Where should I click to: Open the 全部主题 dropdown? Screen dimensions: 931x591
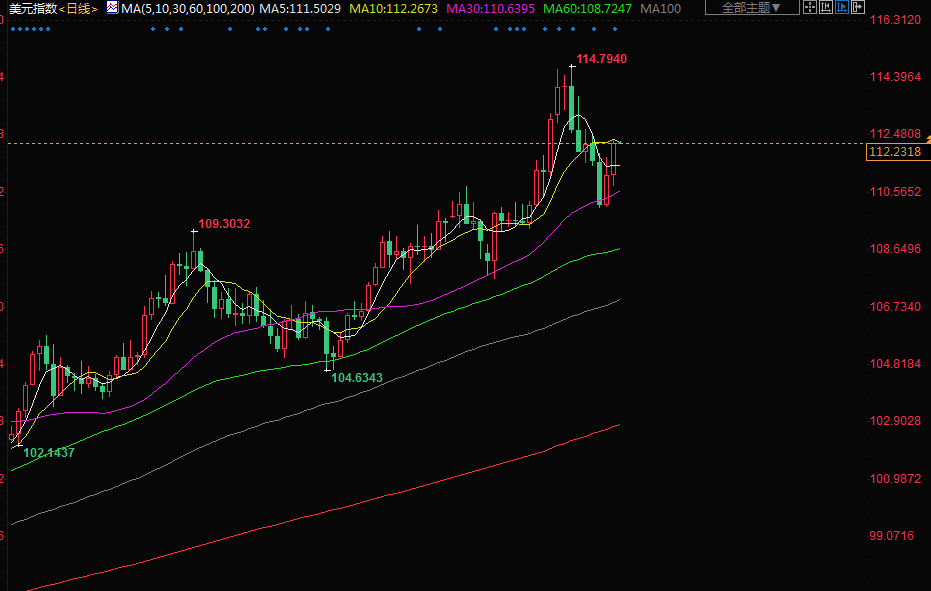(x=752, y=8)
